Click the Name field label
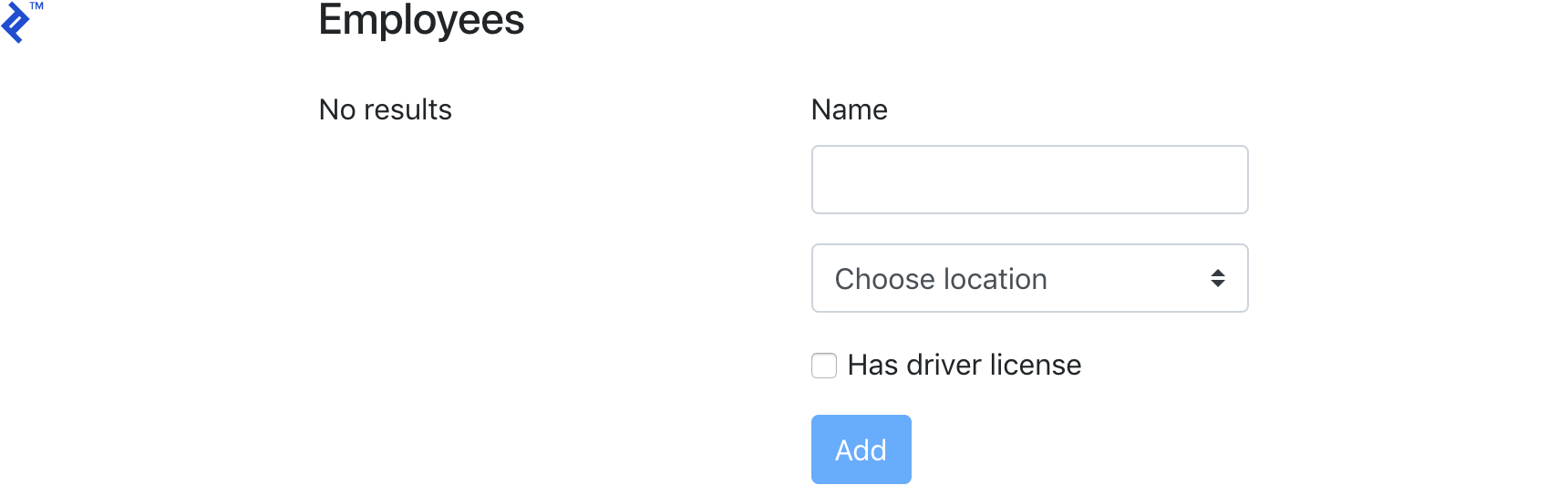 [x=849, y=110]
